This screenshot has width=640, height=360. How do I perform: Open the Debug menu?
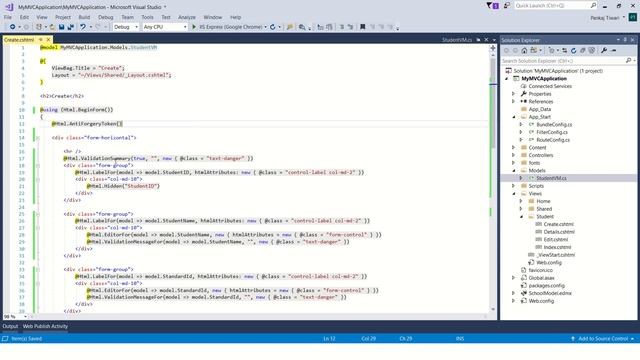pos(106,17)
